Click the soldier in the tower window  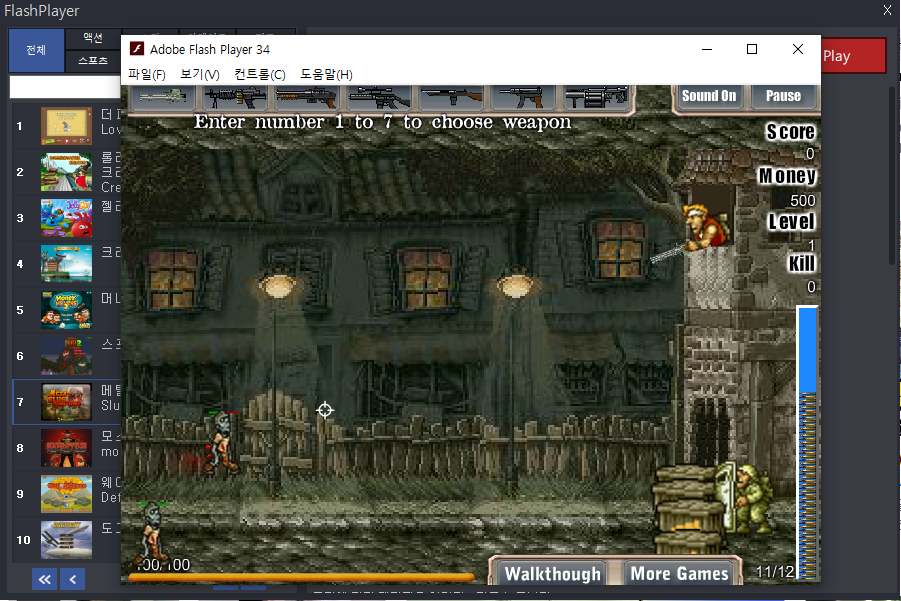(706, 228)
